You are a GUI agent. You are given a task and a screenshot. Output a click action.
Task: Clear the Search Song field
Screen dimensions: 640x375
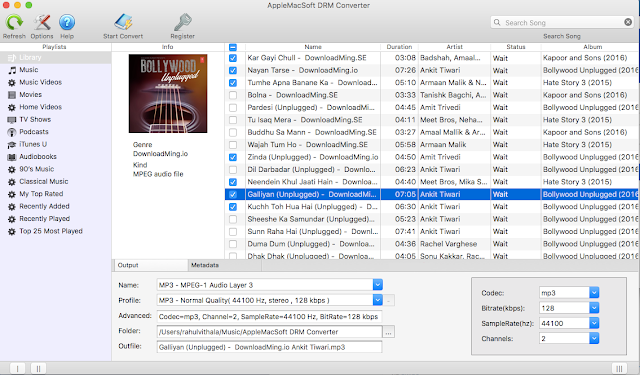[628, 22]
